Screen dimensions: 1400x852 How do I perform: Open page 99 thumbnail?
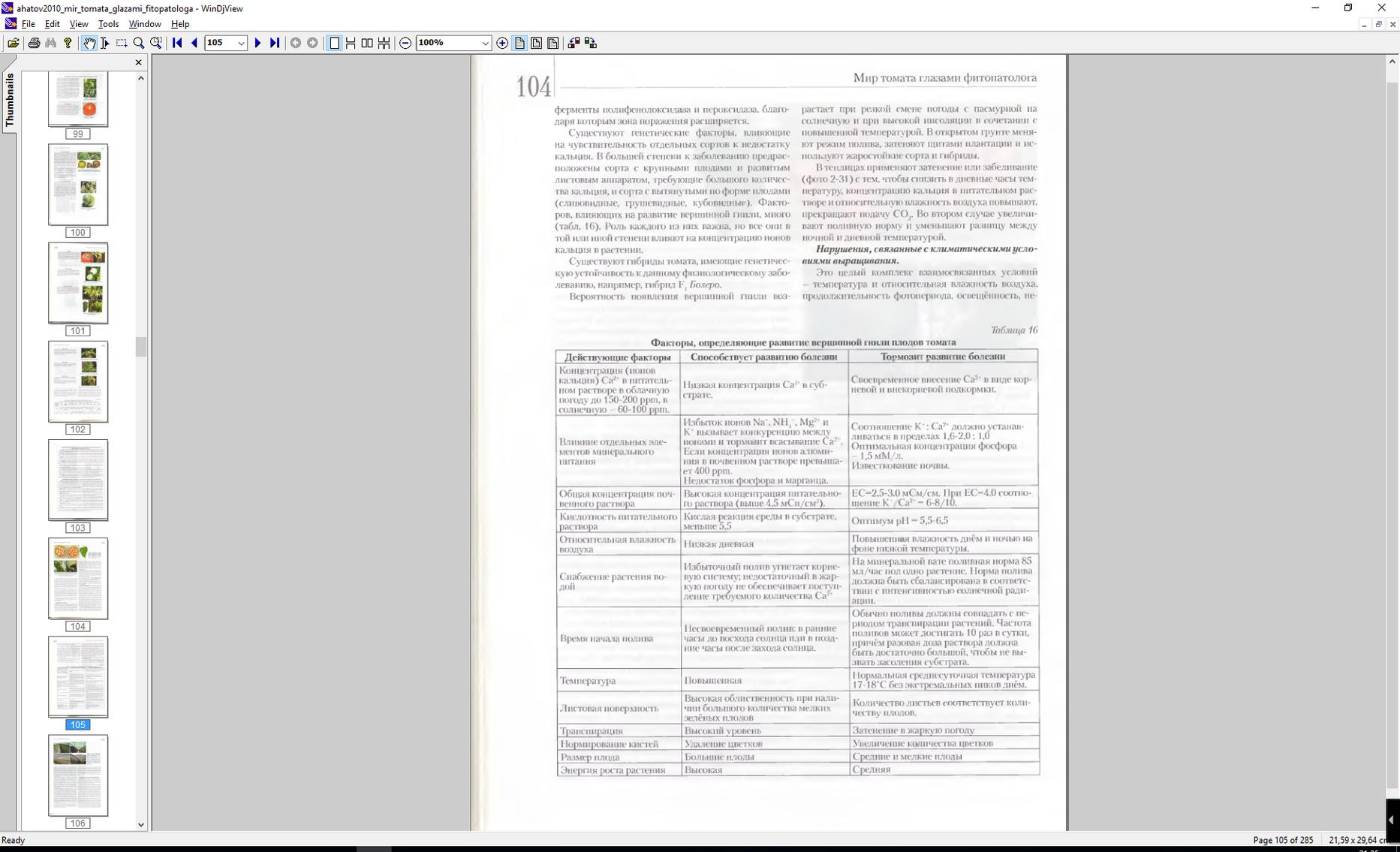point(78,100)
